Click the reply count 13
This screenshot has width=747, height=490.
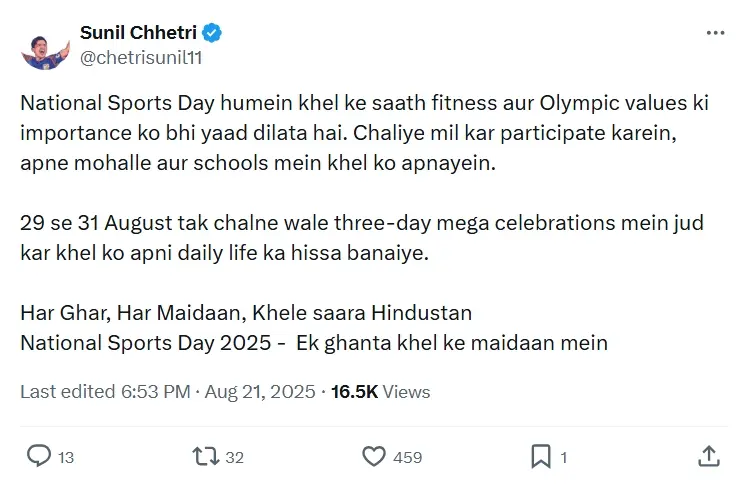tap(66, 457)
